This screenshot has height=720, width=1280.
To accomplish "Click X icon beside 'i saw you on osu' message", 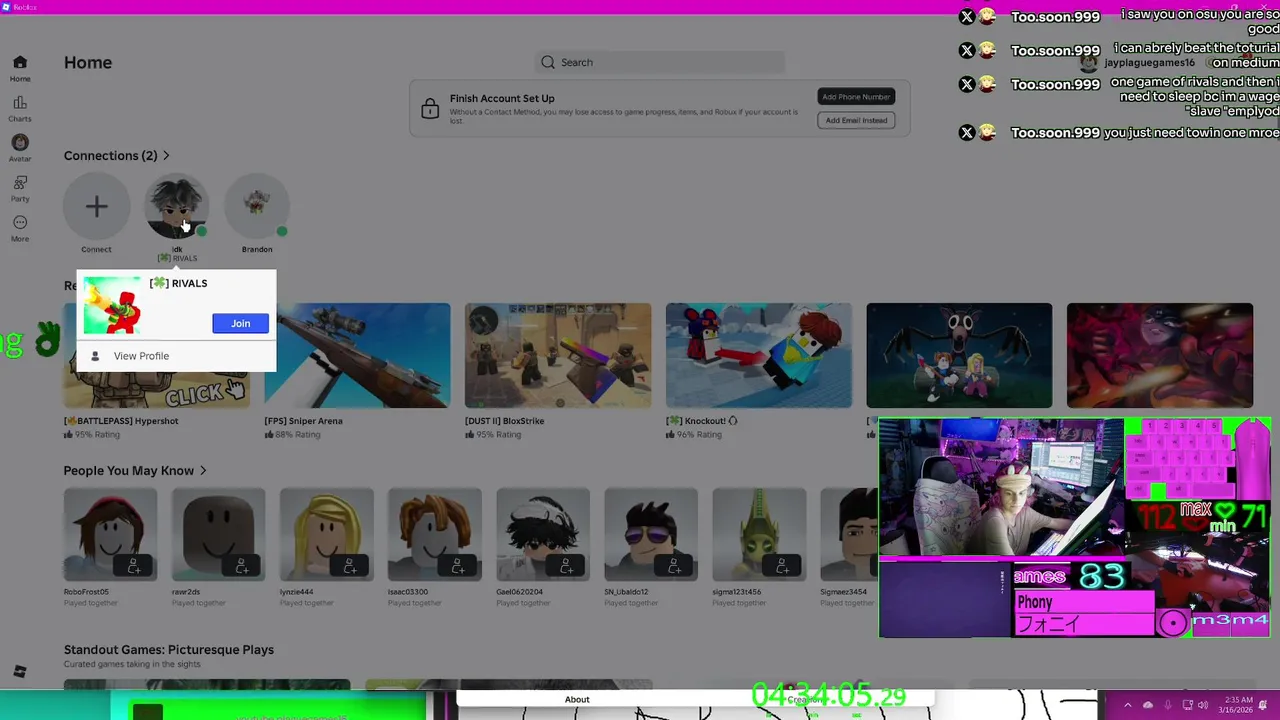I will click(x=967, y=16).
